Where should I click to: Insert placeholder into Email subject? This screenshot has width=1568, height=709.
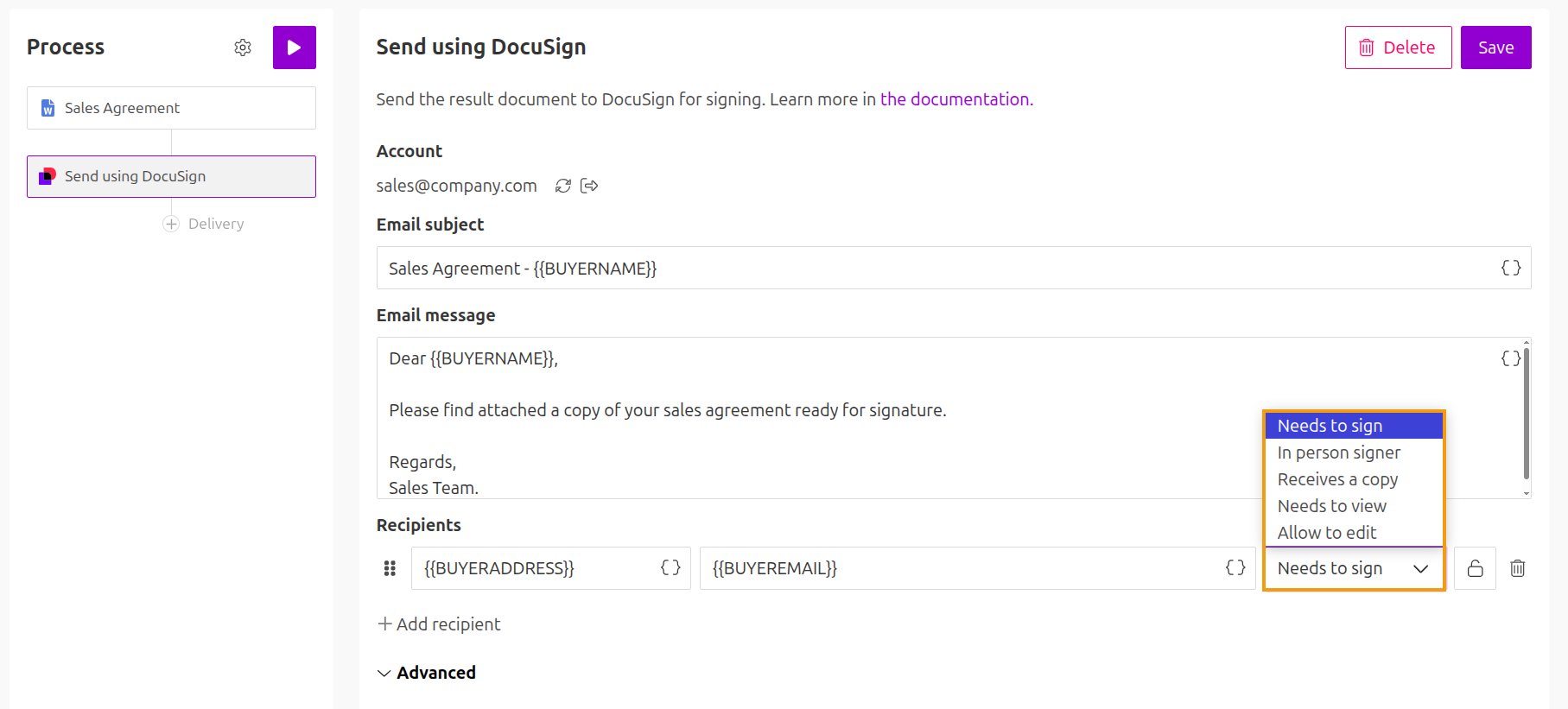1511,268
